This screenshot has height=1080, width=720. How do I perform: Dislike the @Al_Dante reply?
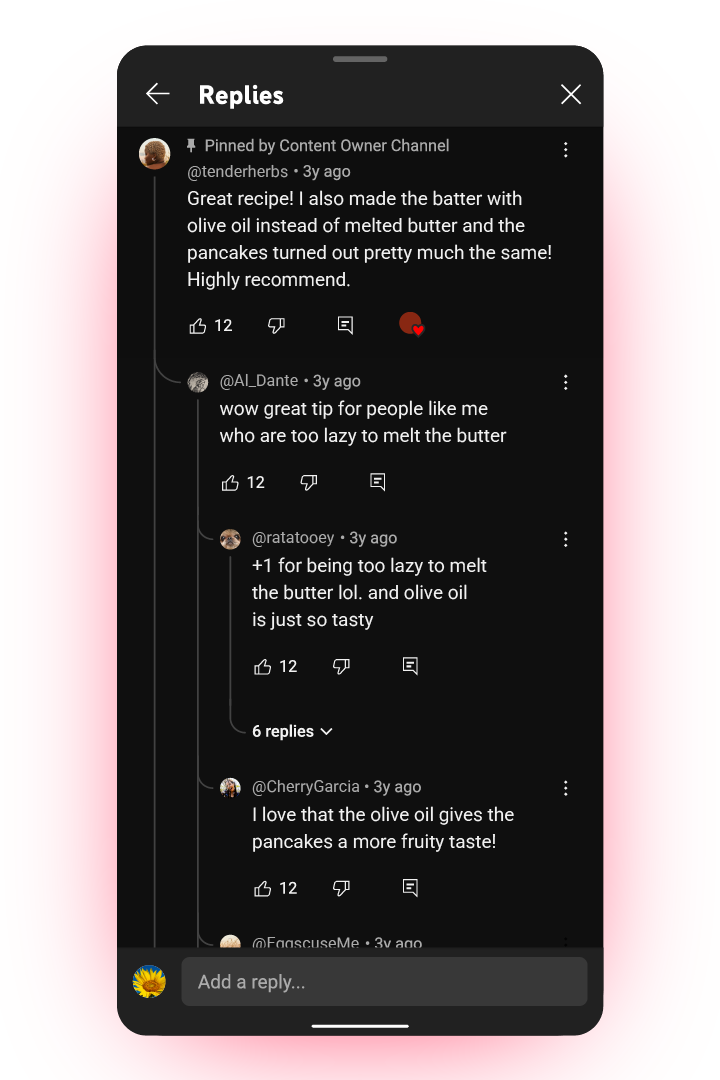[309, 482]
